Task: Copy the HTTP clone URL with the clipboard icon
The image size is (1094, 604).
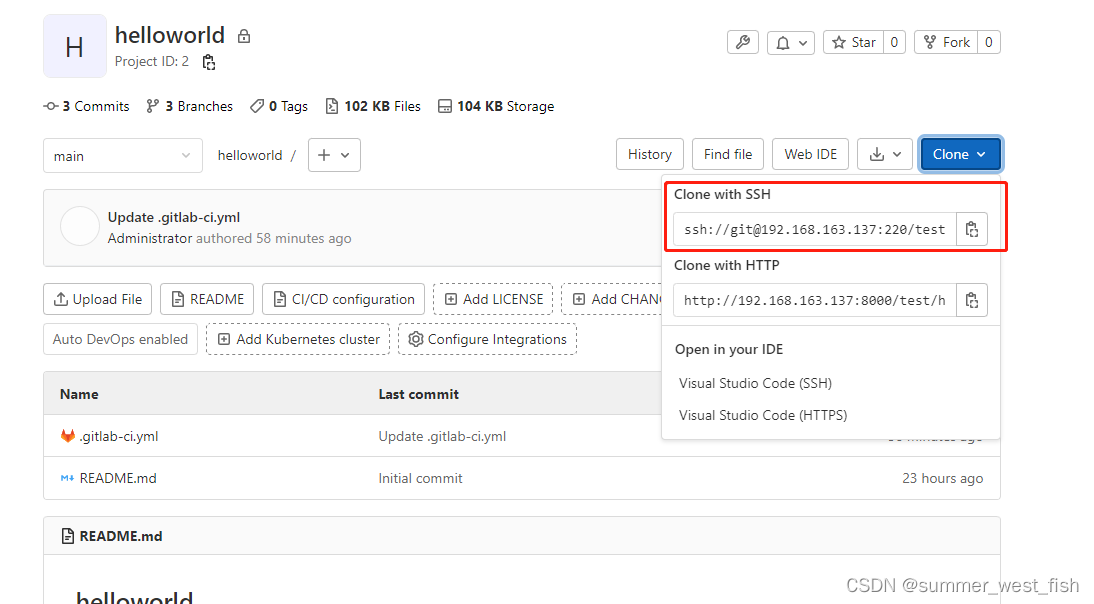Action: point(971,299)
